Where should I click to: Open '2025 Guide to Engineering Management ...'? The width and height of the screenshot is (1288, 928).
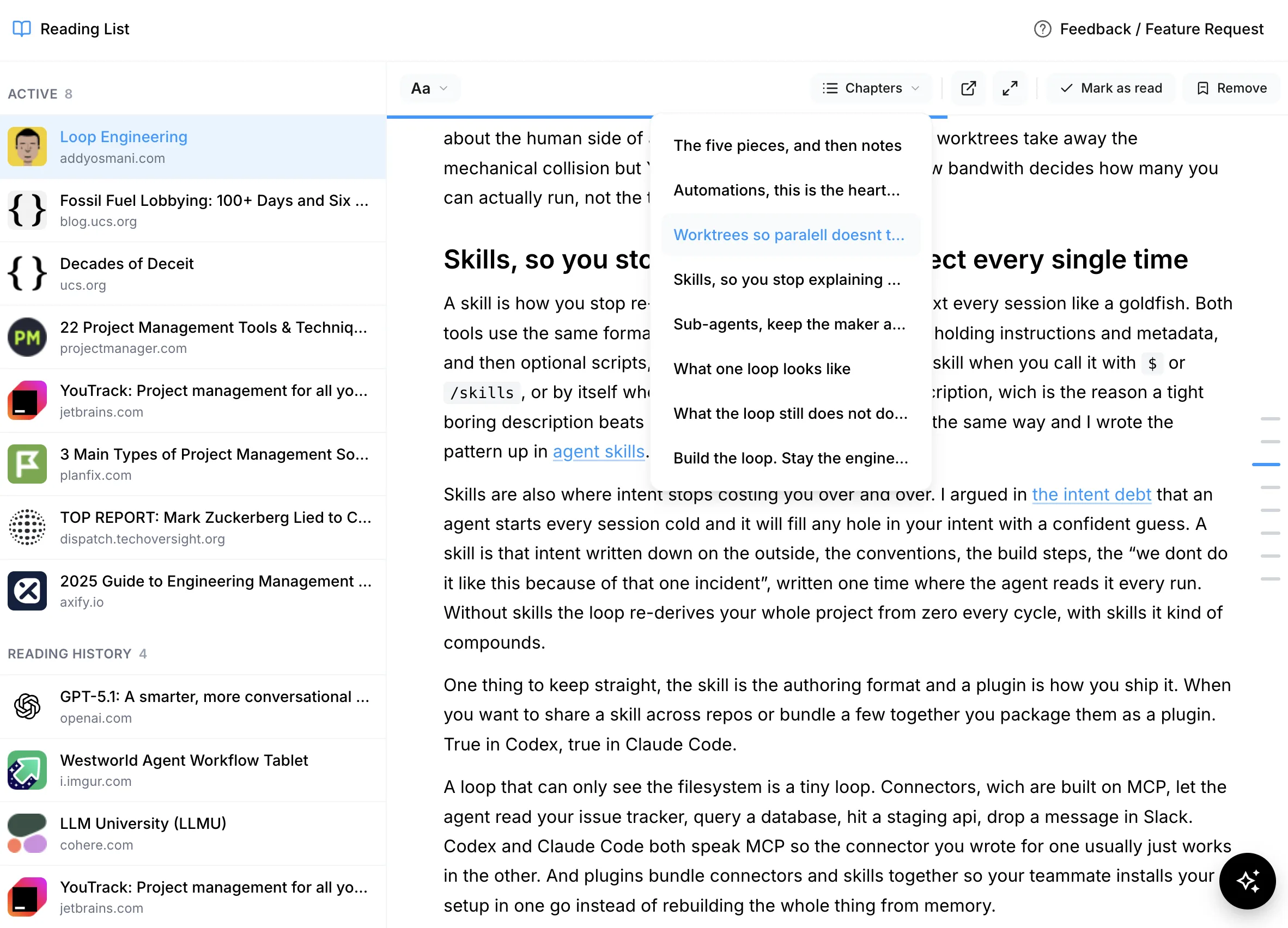193,591
